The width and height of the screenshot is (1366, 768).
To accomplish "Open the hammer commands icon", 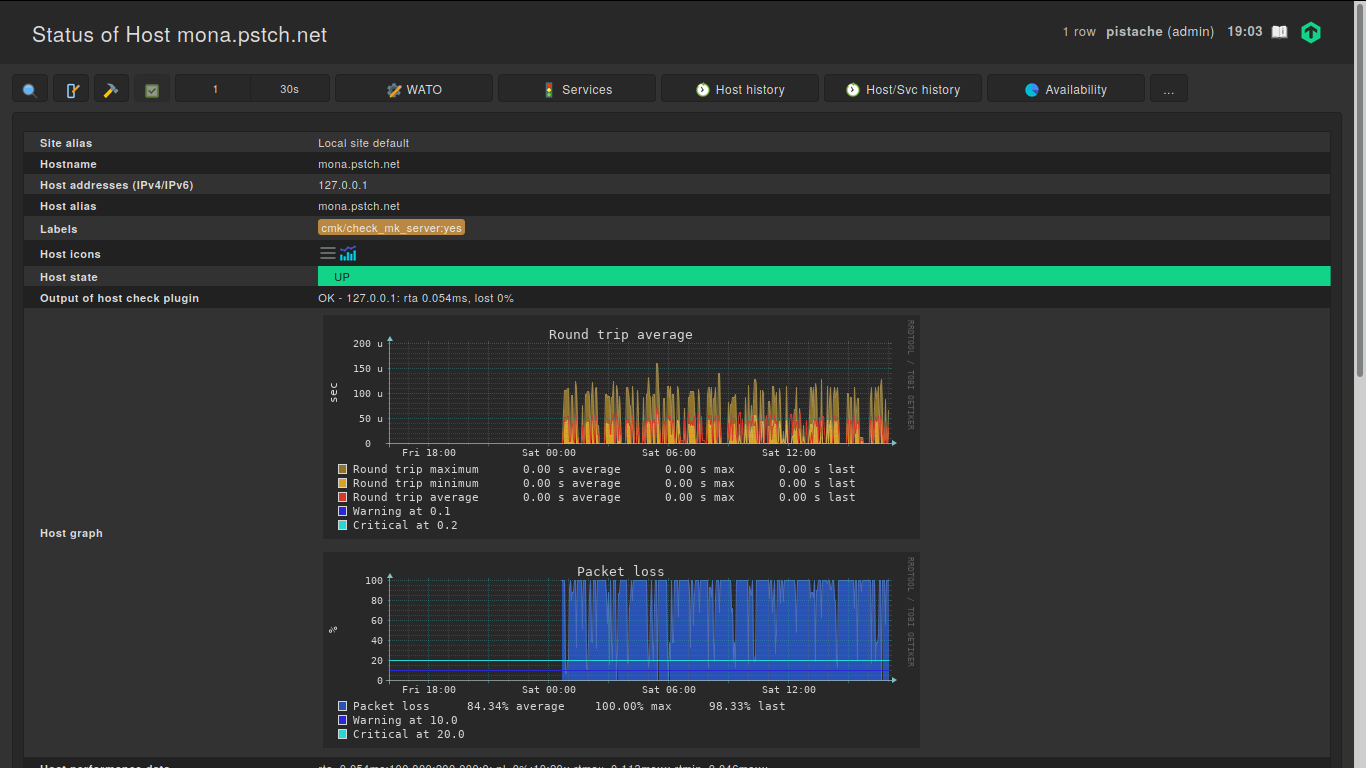I will coord(111,89).
